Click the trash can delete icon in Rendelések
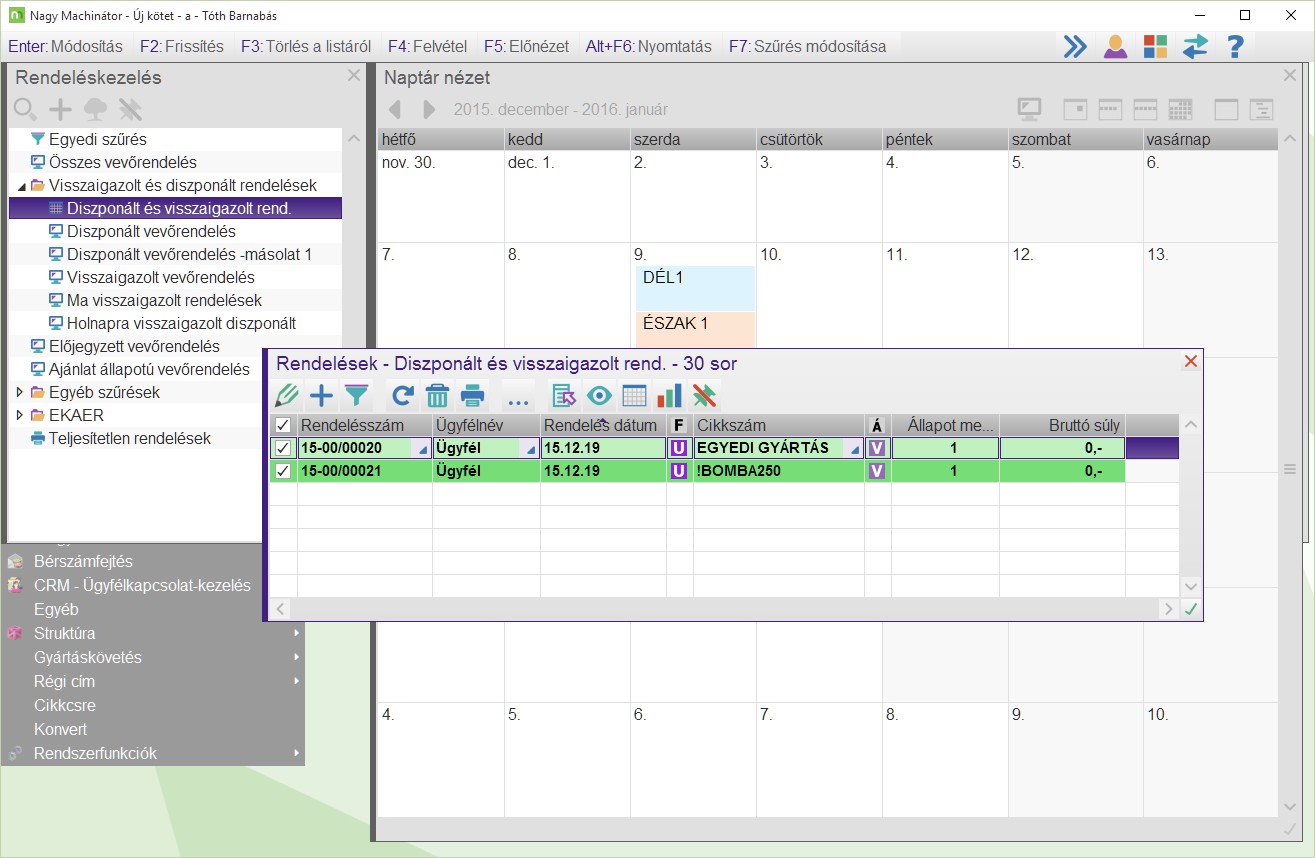 tap(437, 396)
